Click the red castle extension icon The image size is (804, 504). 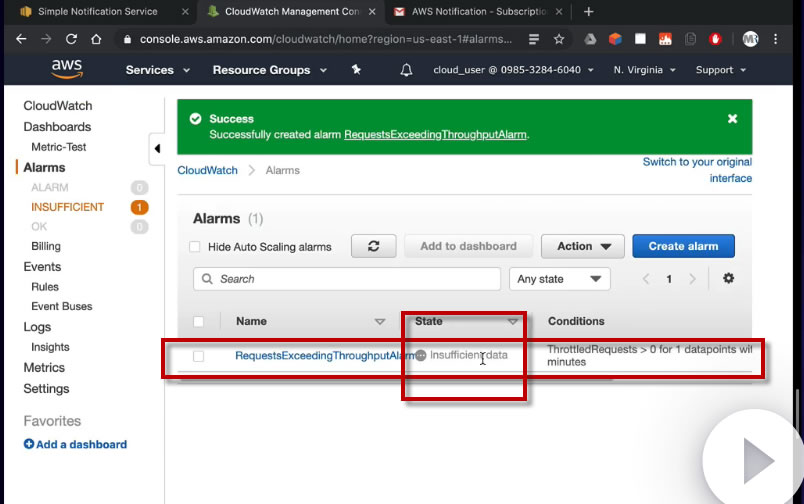(x=665, y=39)
